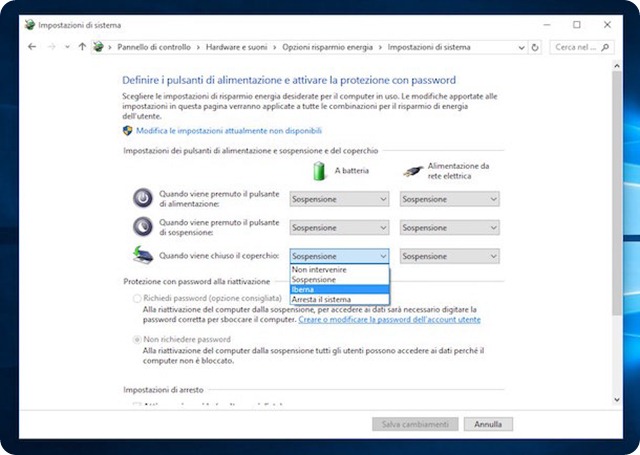Screen dimensions: 640x455
Task: Click the Annulla button
Action: point(488,424)
